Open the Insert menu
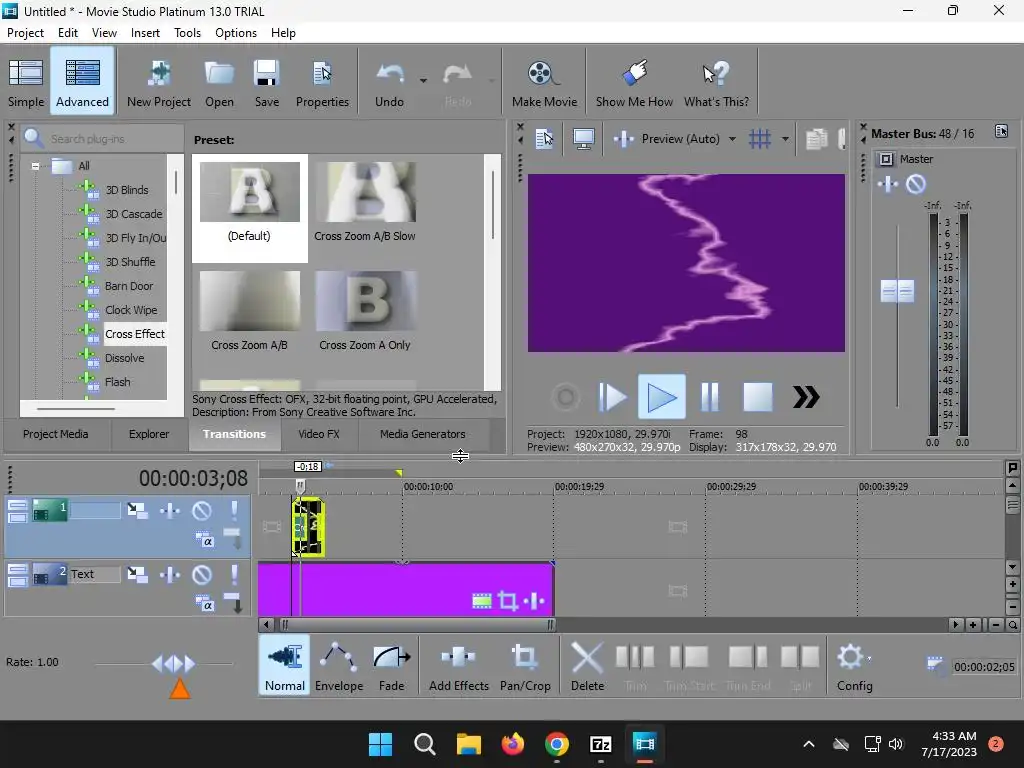Screen dimensions: 1024x768 tap(145, 33)
